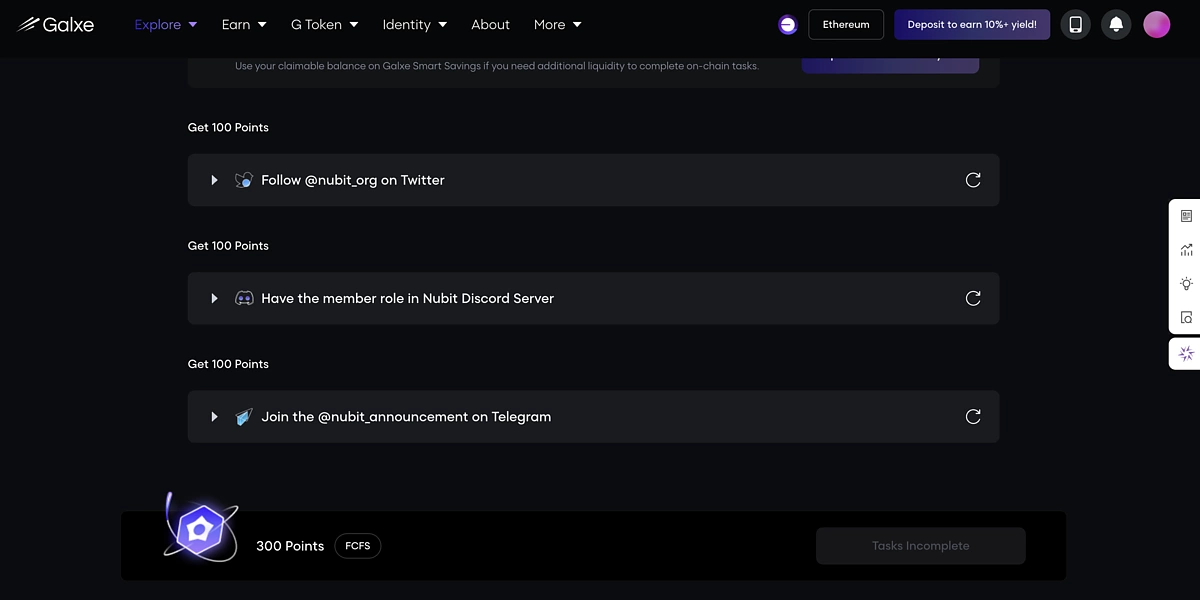Open the side panel news icon
The height and width of the screenshot is (600, 1200).
1186,216
